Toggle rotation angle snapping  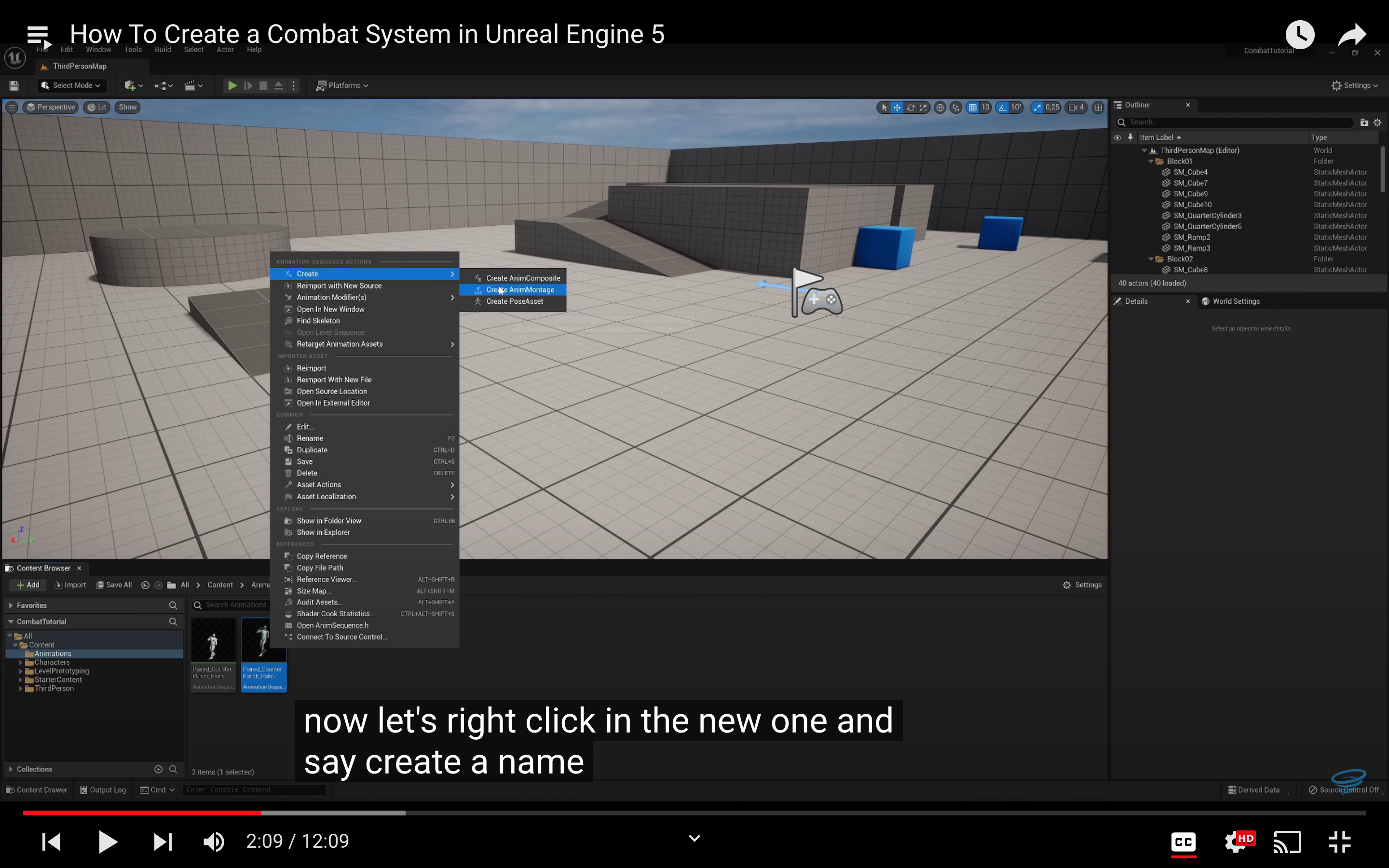point(1002,108)
